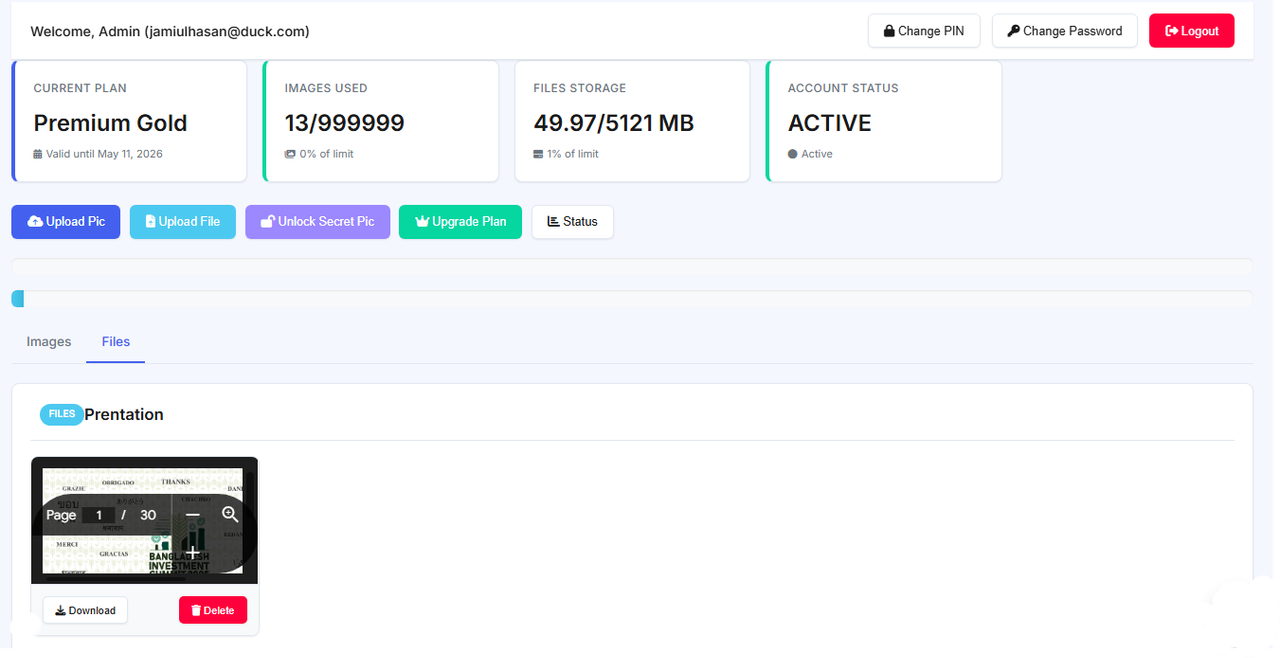The width and height of the screenshot is (1280, 658).
Task: Click the 13/999999 images used value
Action: (344, 123)
